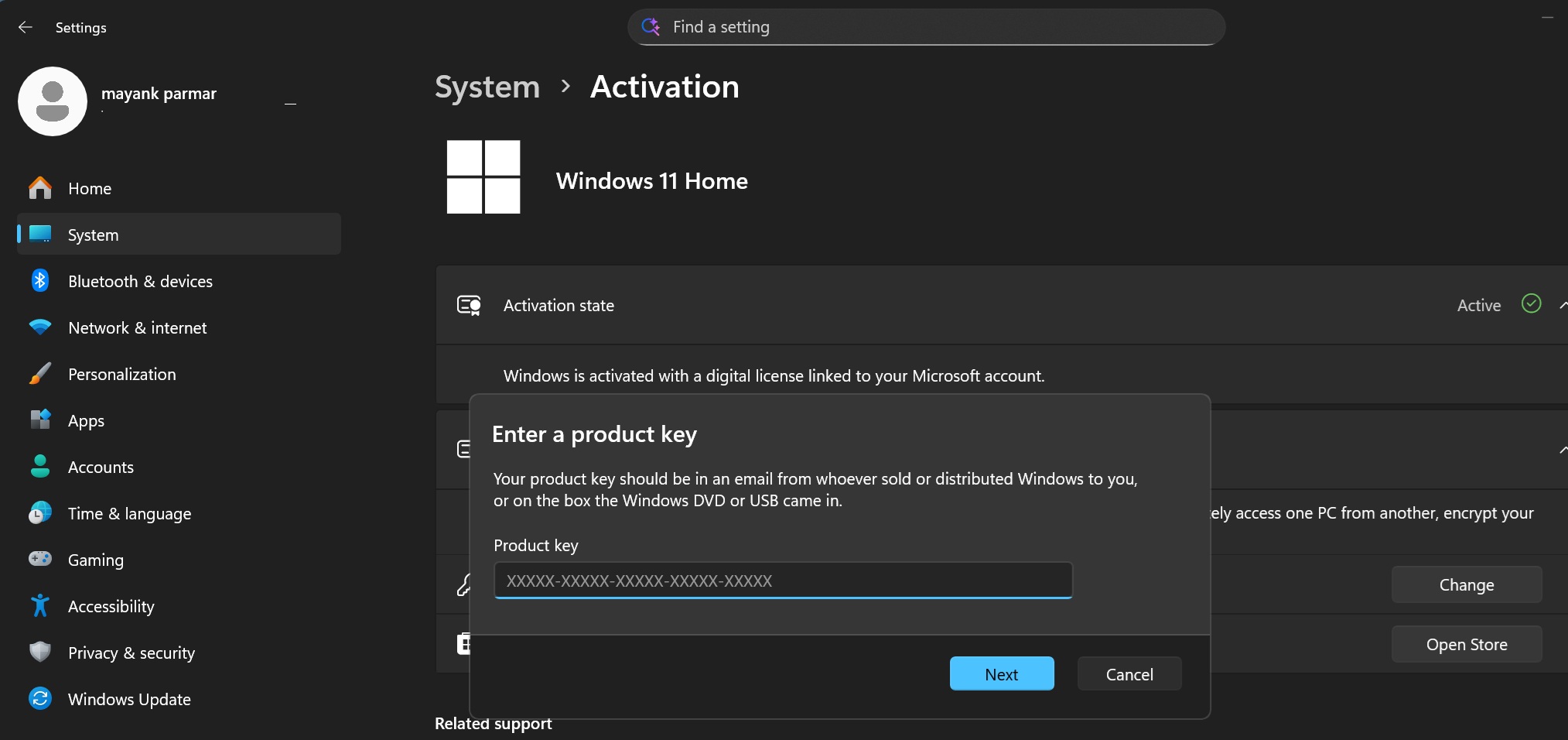Click the Home house icon

click(40, 188)
